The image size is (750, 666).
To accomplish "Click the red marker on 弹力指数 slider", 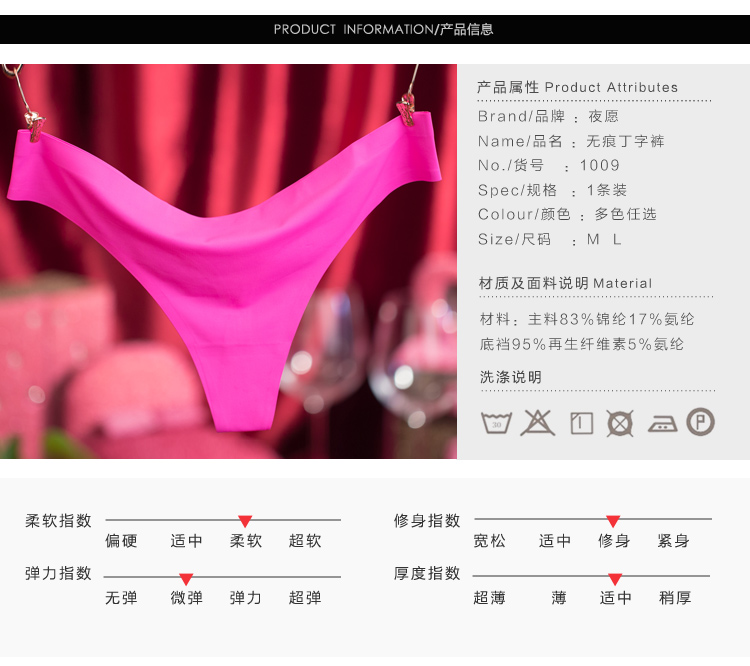I will pyautogui.click(x=186, y=579).
